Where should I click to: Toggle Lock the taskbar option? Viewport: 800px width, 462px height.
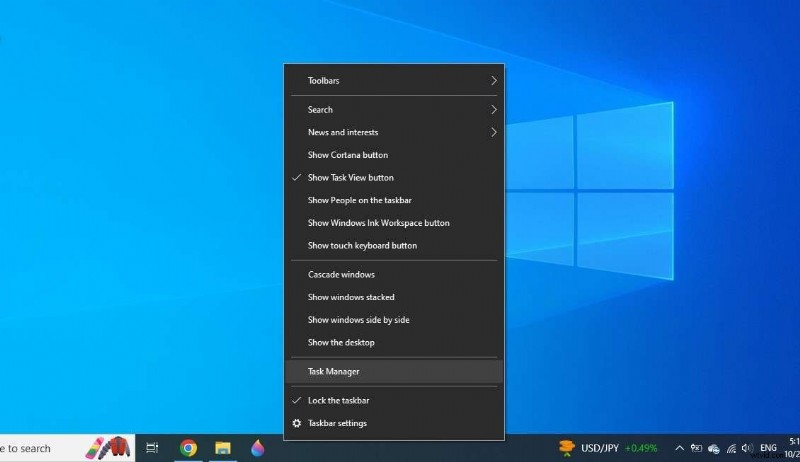tap(338, 400)
